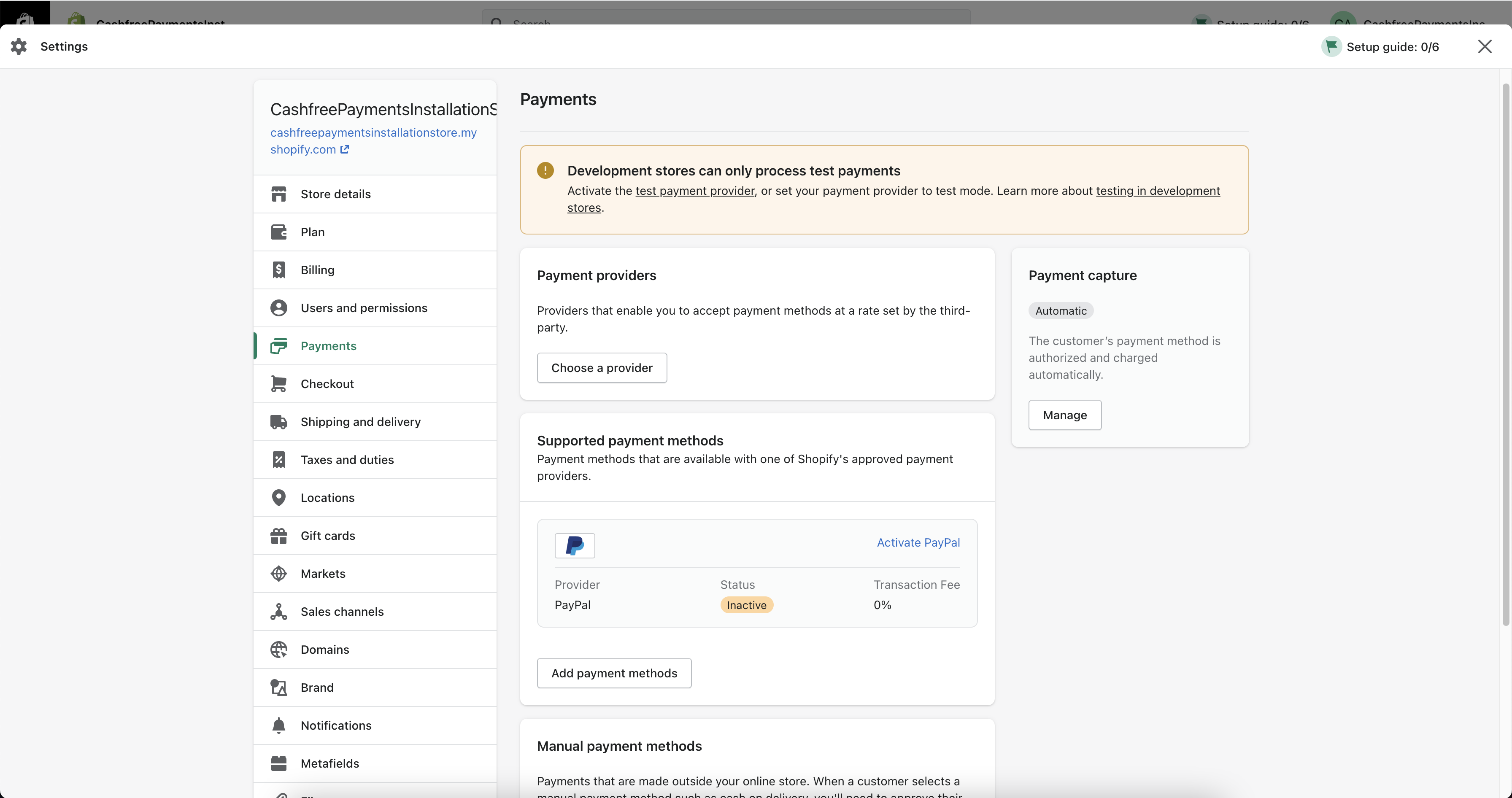The width and height of the screenshot is (1512, 798).
Task: Click the external link icon beside store URL
Action: point(345,150)
